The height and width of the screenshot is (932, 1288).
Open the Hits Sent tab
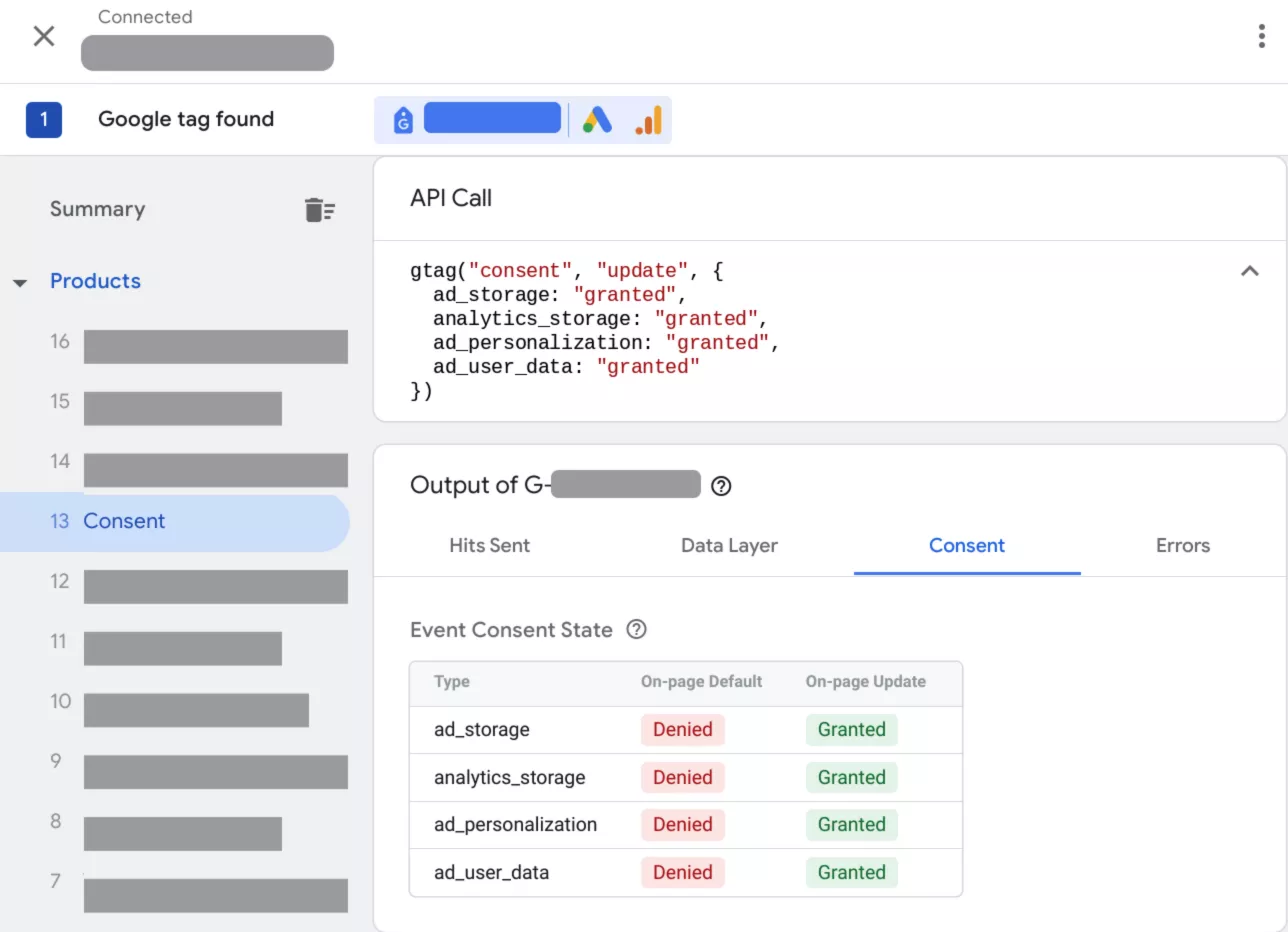489,546
